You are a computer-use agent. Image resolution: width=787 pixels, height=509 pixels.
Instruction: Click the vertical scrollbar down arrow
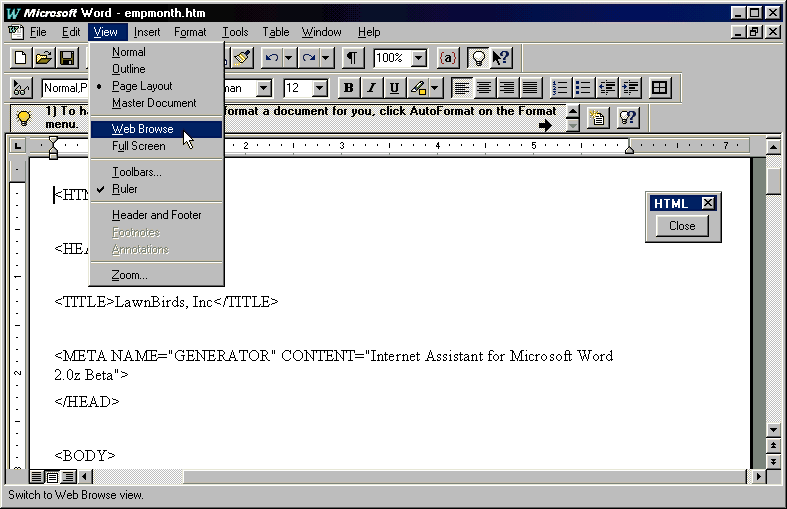click(x=774, y=430)
